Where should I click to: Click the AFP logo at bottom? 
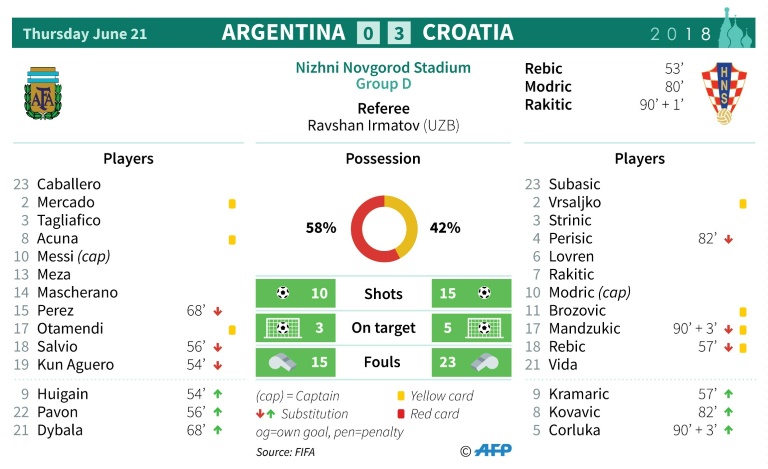pos(493,450)
